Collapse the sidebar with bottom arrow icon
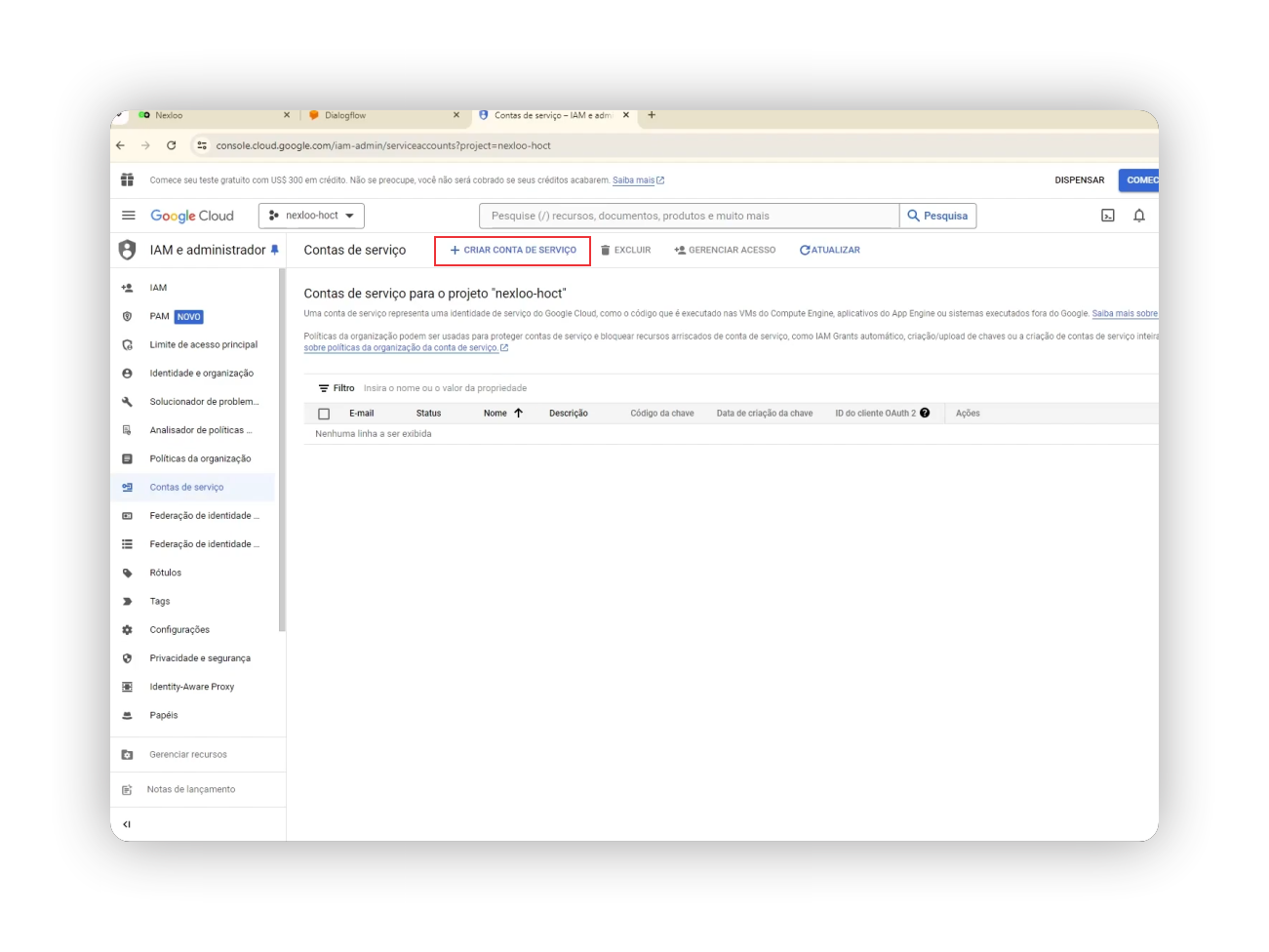1269x952 pixels. pyautogui.click(x=127, y=824)
